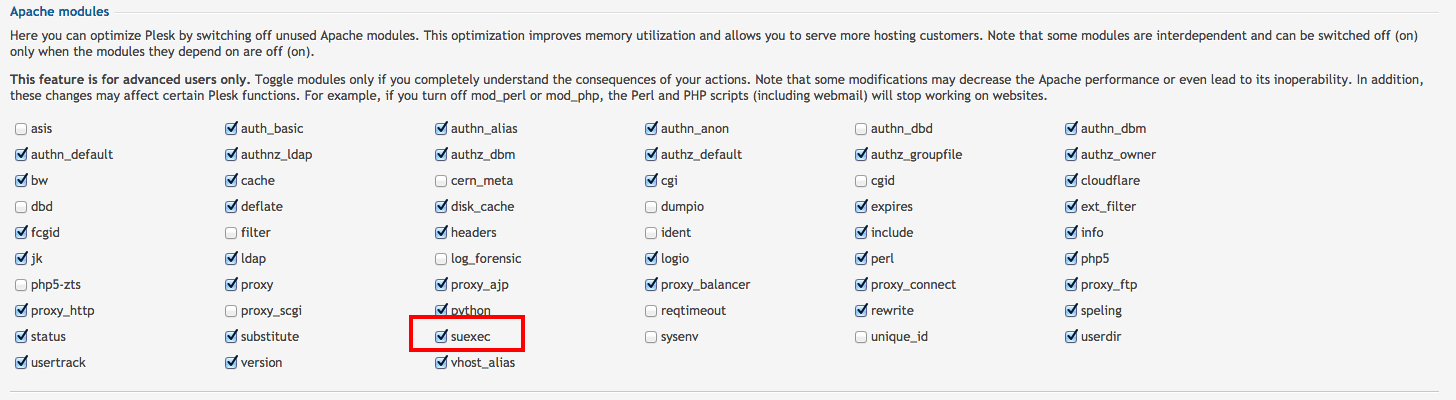Screen dimensions: 1456x400
Task: Enable the asis module checkbox
Action: 22,129
